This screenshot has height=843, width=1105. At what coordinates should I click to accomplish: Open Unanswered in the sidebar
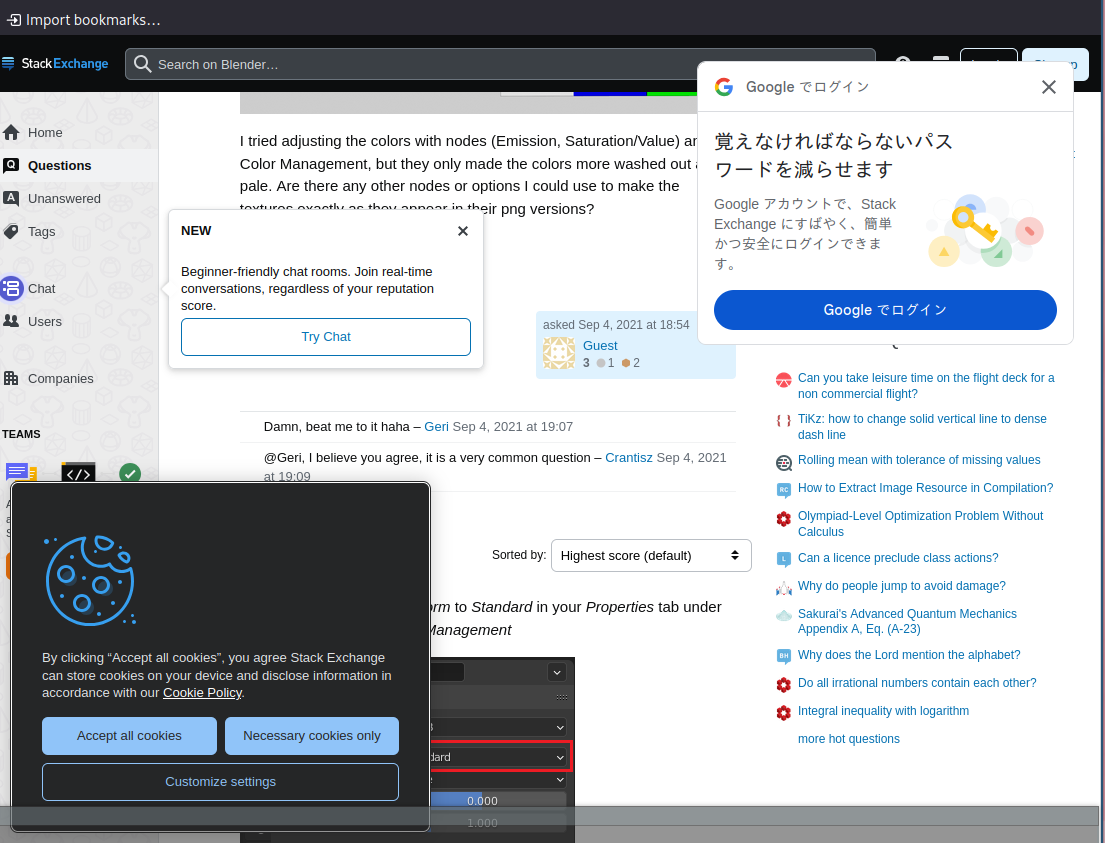(64, 199)
